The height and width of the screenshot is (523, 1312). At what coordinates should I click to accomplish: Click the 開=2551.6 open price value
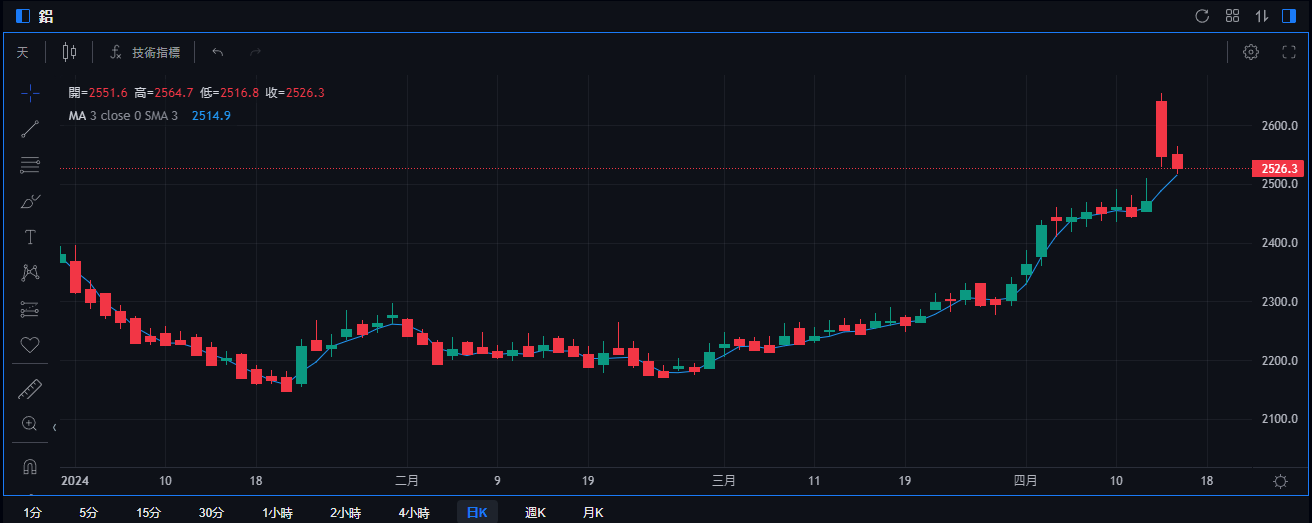98,93
